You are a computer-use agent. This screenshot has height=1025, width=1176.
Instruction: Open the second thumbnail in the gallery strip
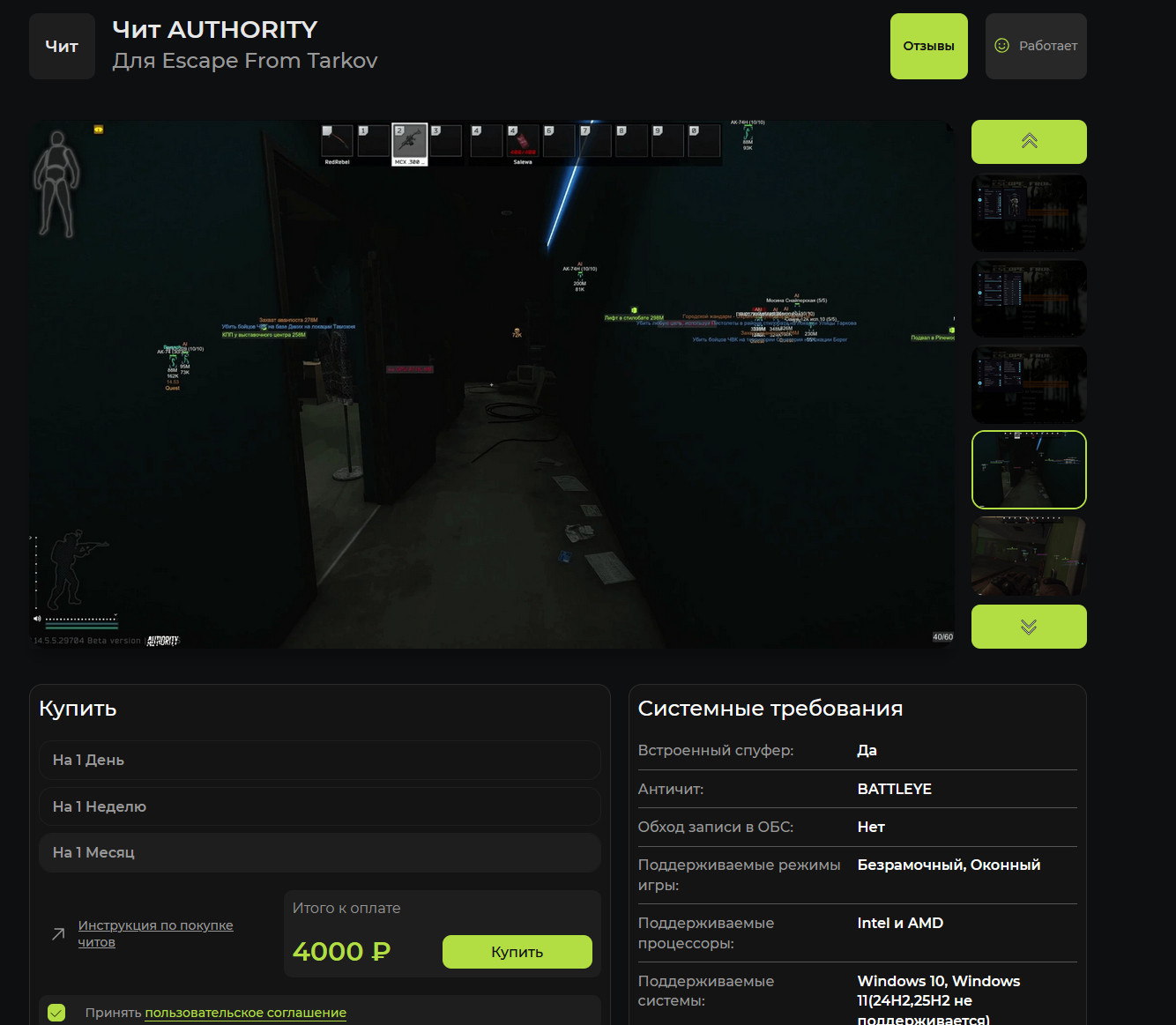tap(1029, 298)
